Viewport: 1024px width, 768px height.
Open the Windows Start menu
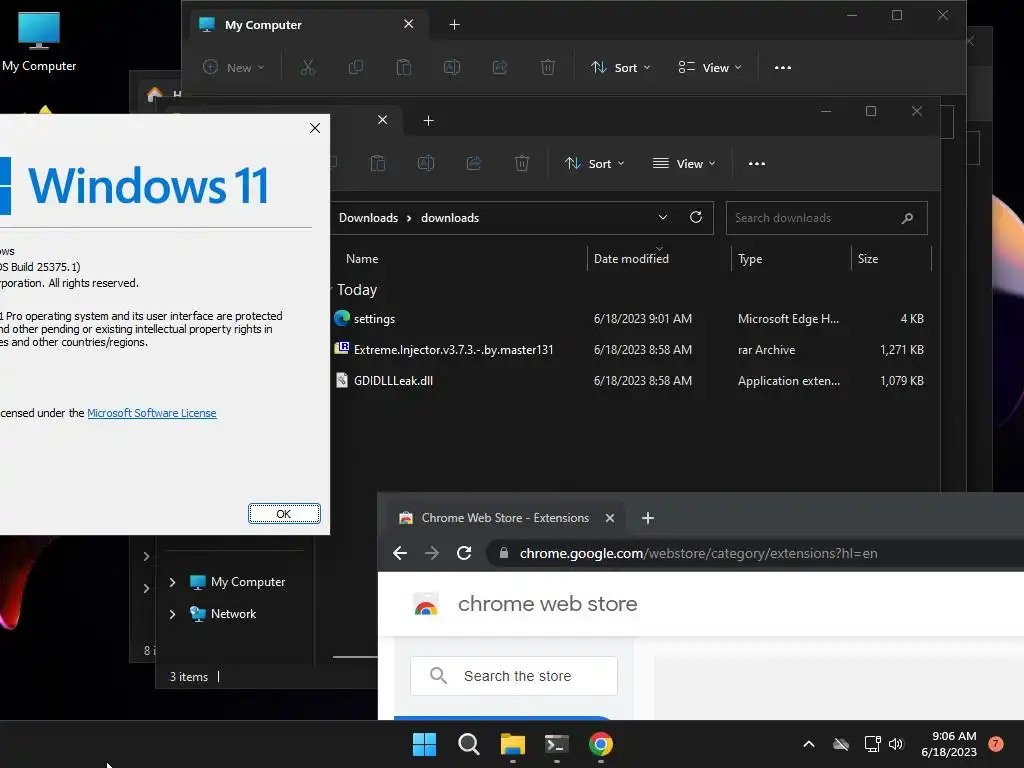click(424, 744)
